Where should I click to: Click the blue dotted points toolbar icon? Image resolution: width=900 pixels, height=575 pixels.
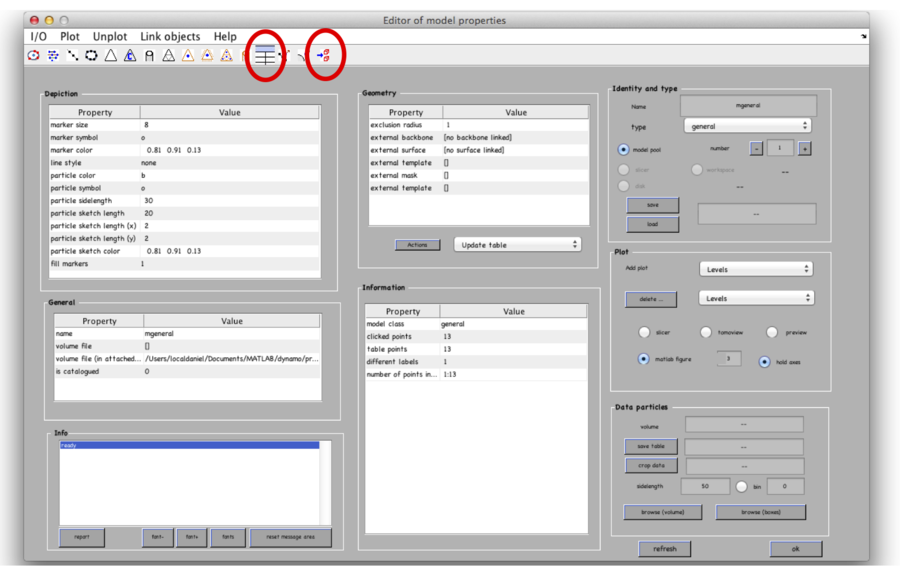(x=53, y=56)
